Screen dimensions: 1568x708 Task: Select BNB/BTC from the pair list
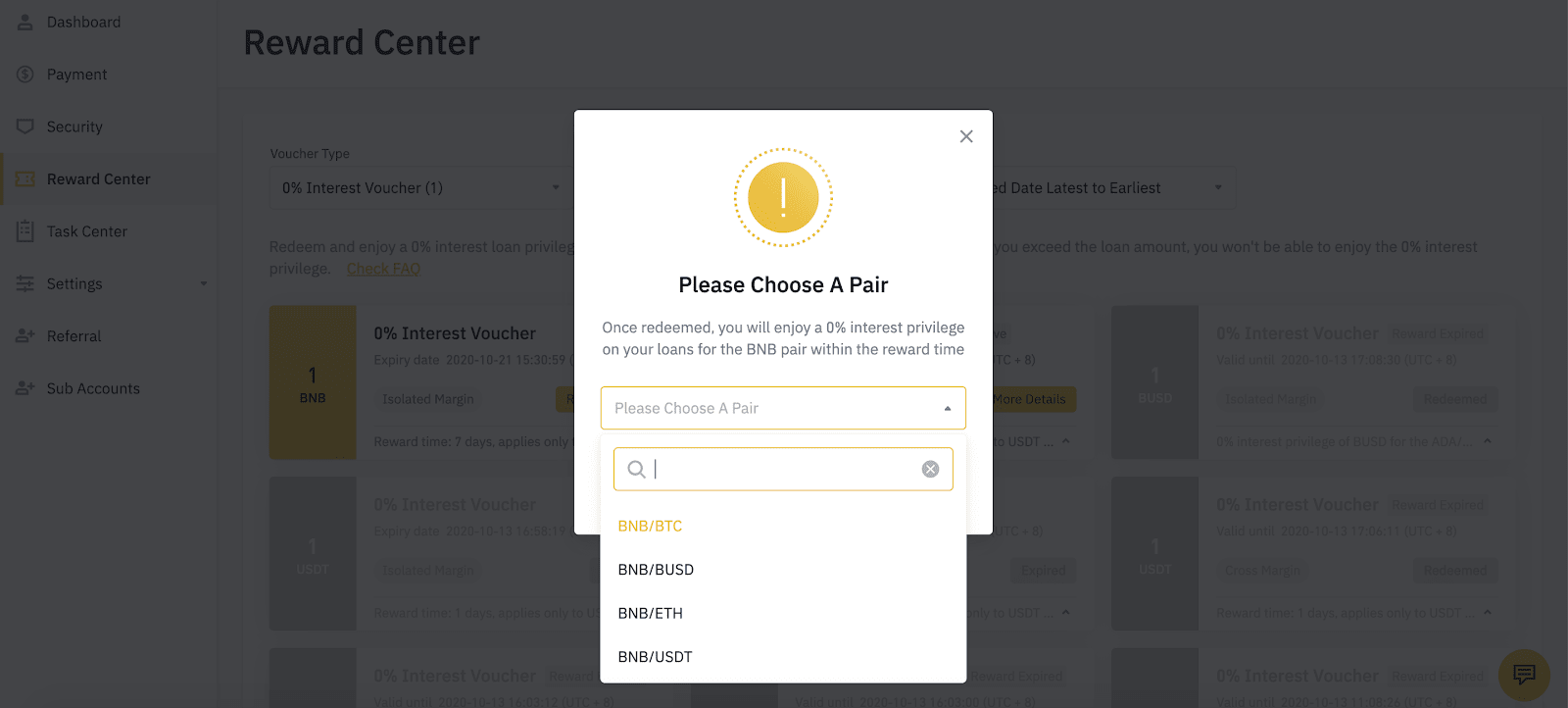651,527
